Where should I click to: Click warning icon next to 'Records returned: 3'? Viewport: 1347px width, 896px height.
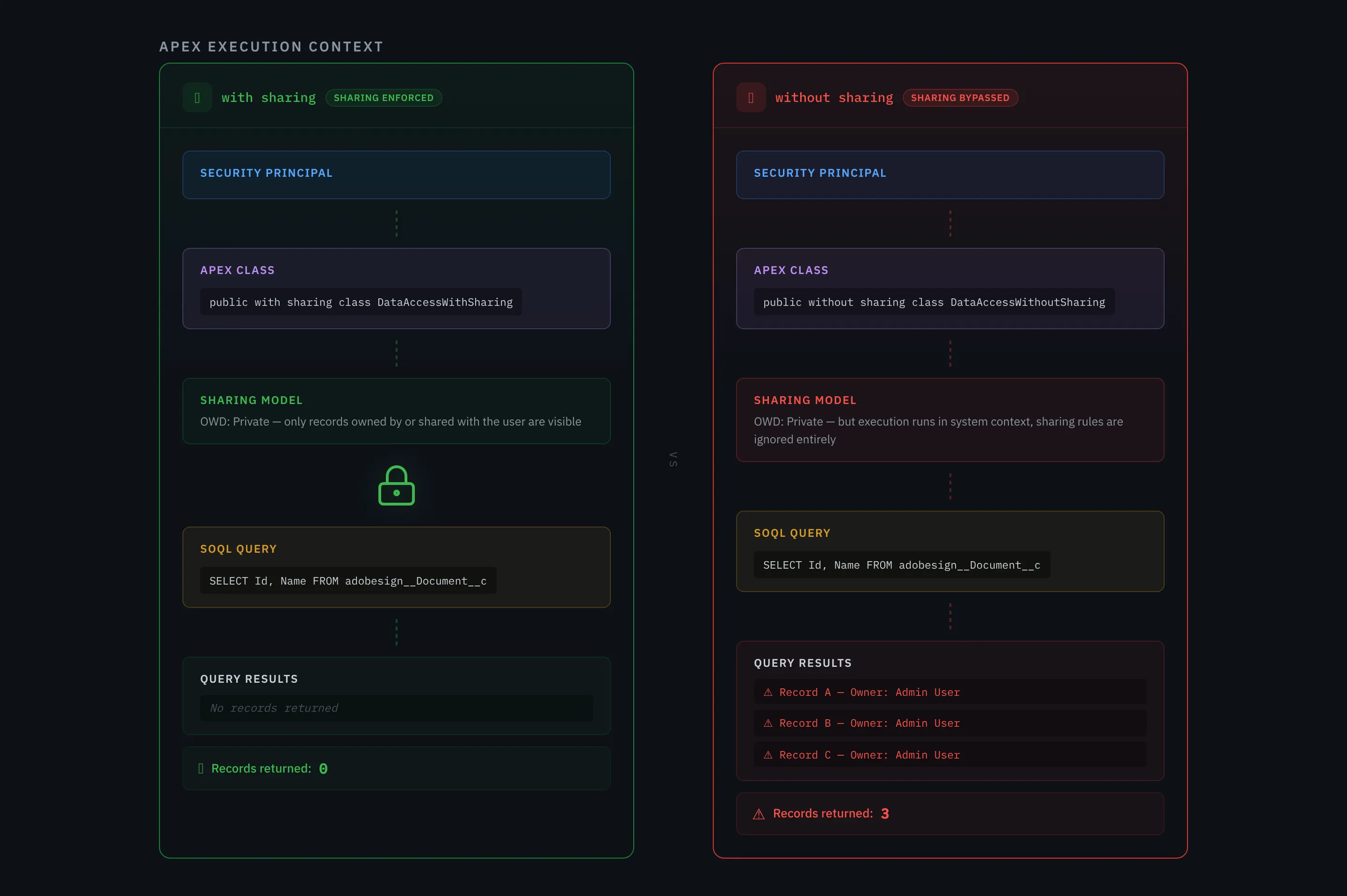(759, 814)
